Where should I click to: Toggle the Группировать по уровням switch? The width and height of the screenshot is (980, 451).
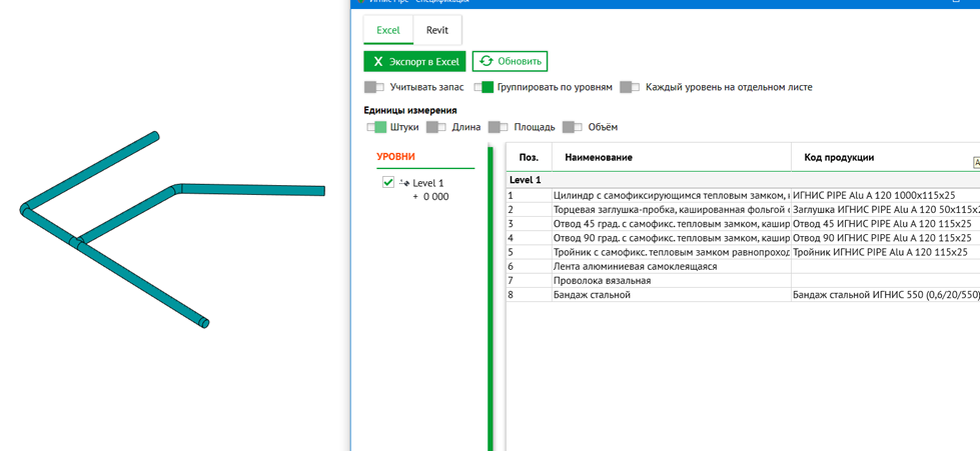pyautogui.click(x=484, y=87)
